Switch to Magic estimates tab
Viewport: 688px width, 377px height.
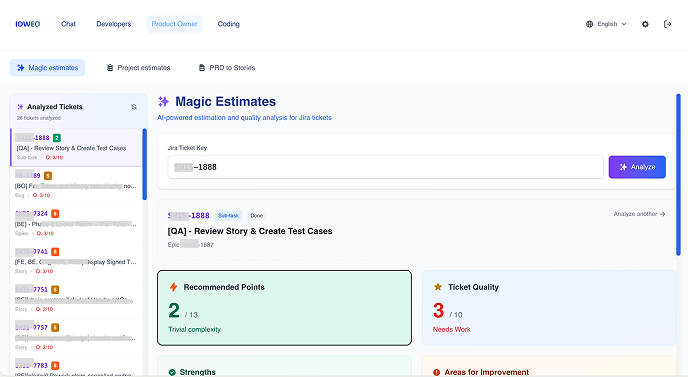47,68
